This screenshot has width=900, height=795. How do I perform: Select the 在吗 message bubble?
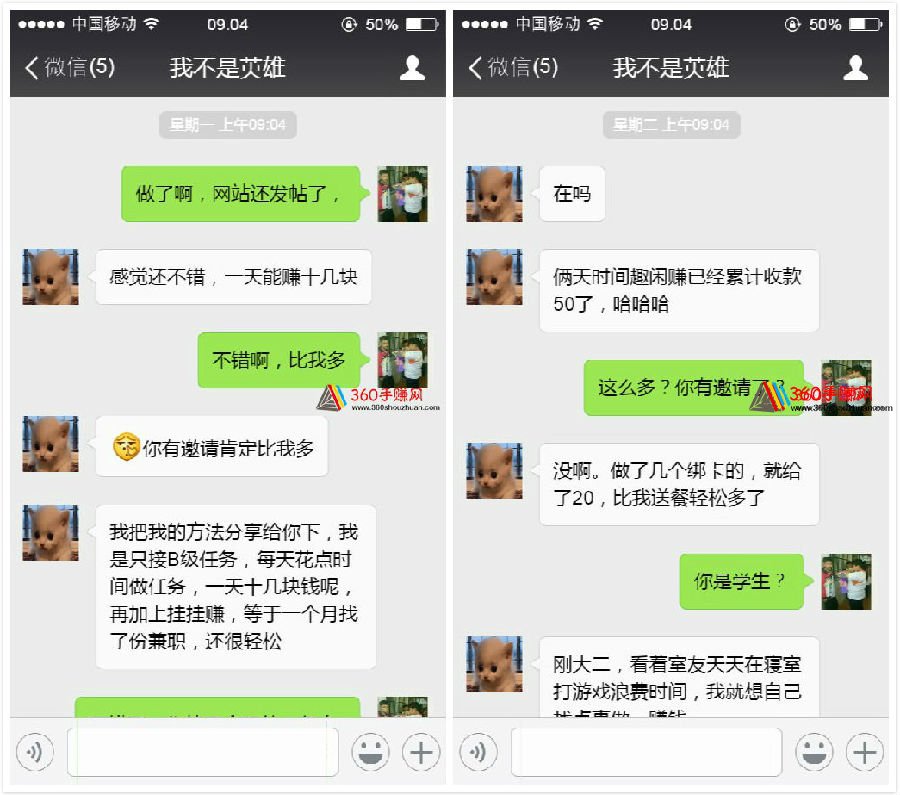tap(572, 194)
